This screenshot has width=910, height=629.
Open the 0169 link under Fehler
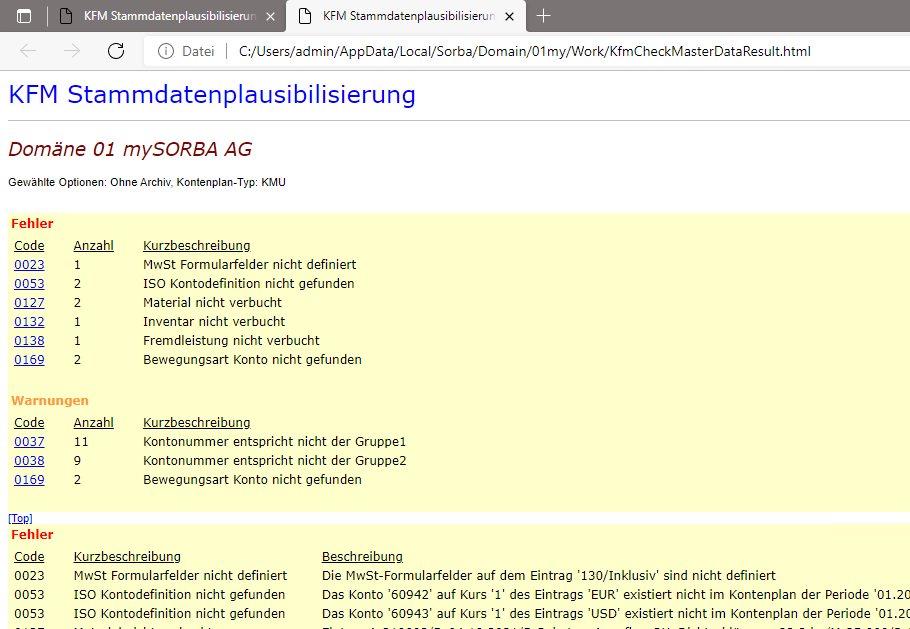click(x=29, y=360)
